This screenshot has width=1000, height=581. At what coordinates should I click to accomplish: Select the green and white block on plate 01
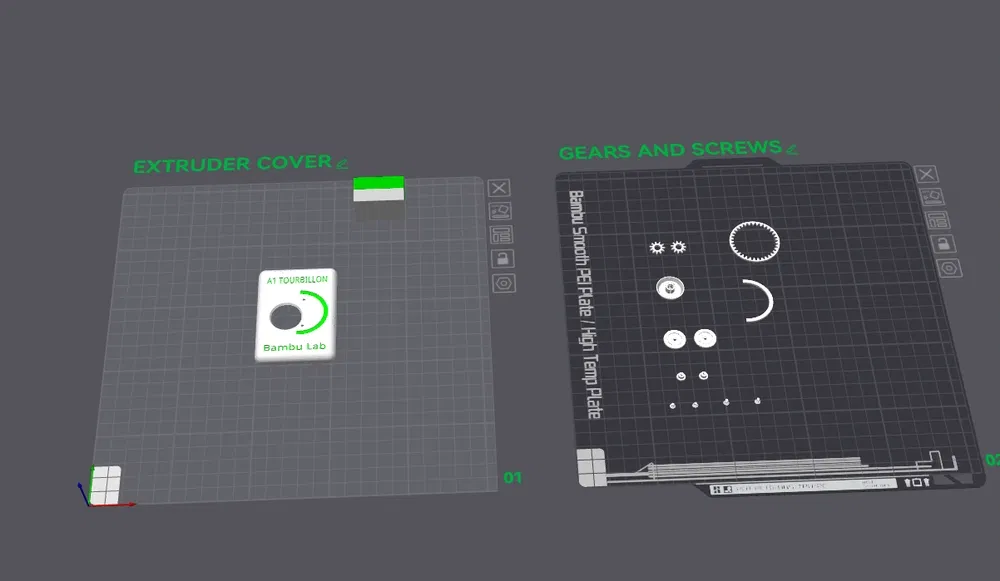[379, 189]
